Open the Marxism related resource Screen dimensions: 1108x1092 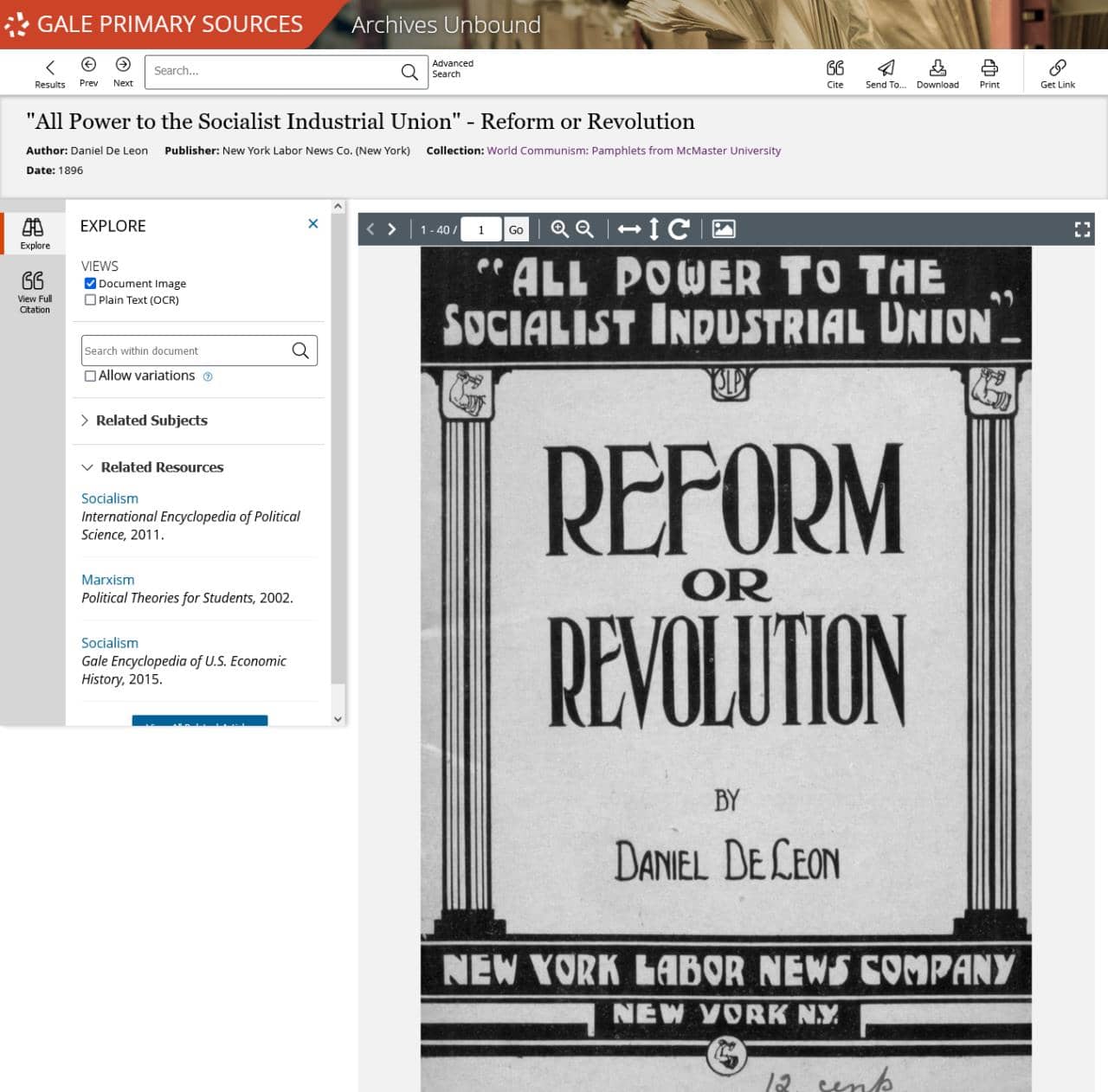[108, 580]
